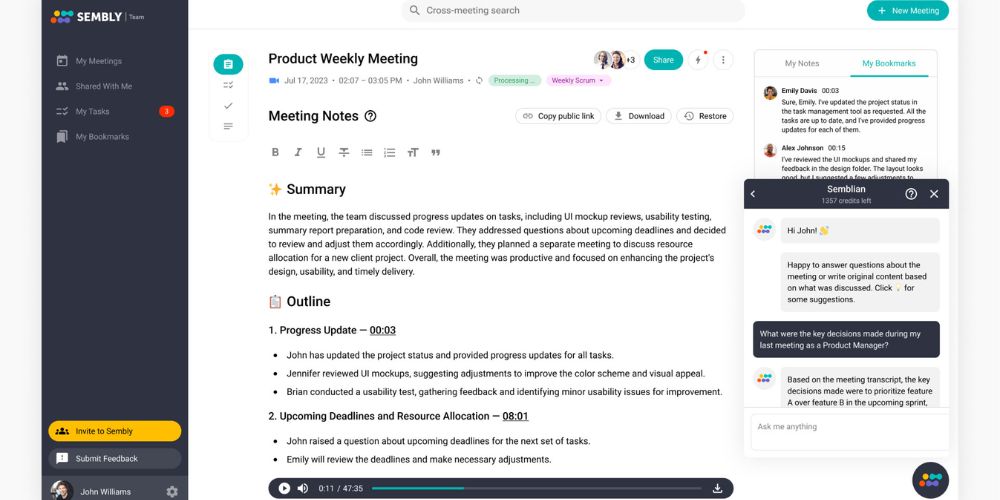This screenshot has width=1000, height=500.
Task: Open the tasks checklist view icon
Action: coord(228,85)
